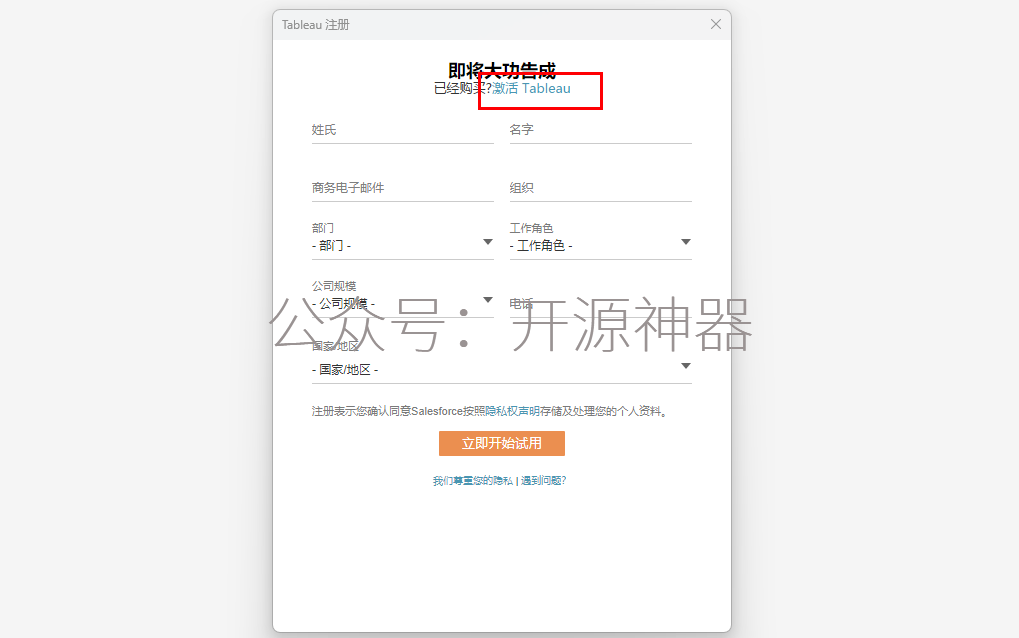1019x638 pixels.
Task: Open the 公司规模 dropdown
Action: click(x=403, y=303)
